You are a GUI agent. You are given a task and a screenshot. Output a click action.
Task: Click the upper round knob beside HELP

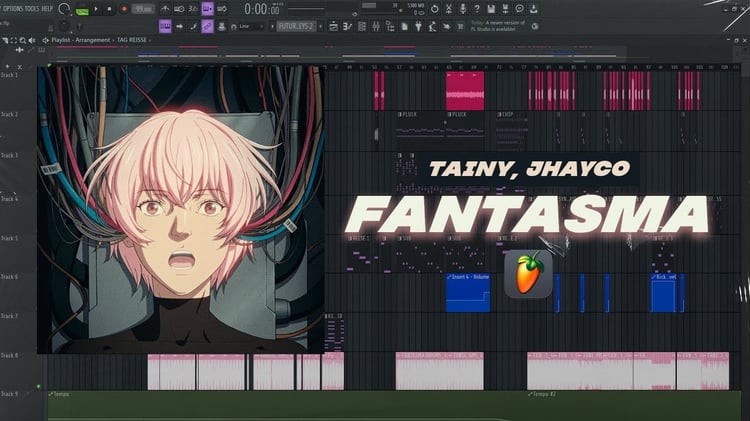pyautogui.click(x=64, y=9)
